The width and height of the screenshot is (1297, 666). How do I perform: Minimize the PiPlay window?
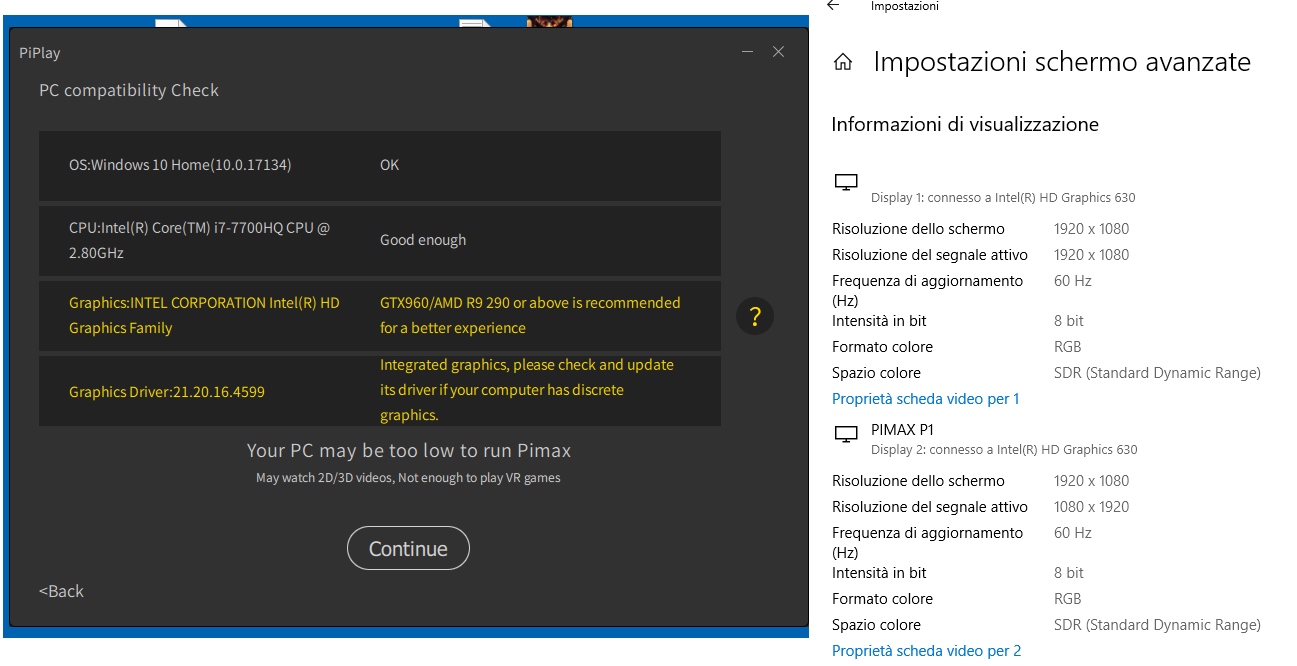coord(747,52)
